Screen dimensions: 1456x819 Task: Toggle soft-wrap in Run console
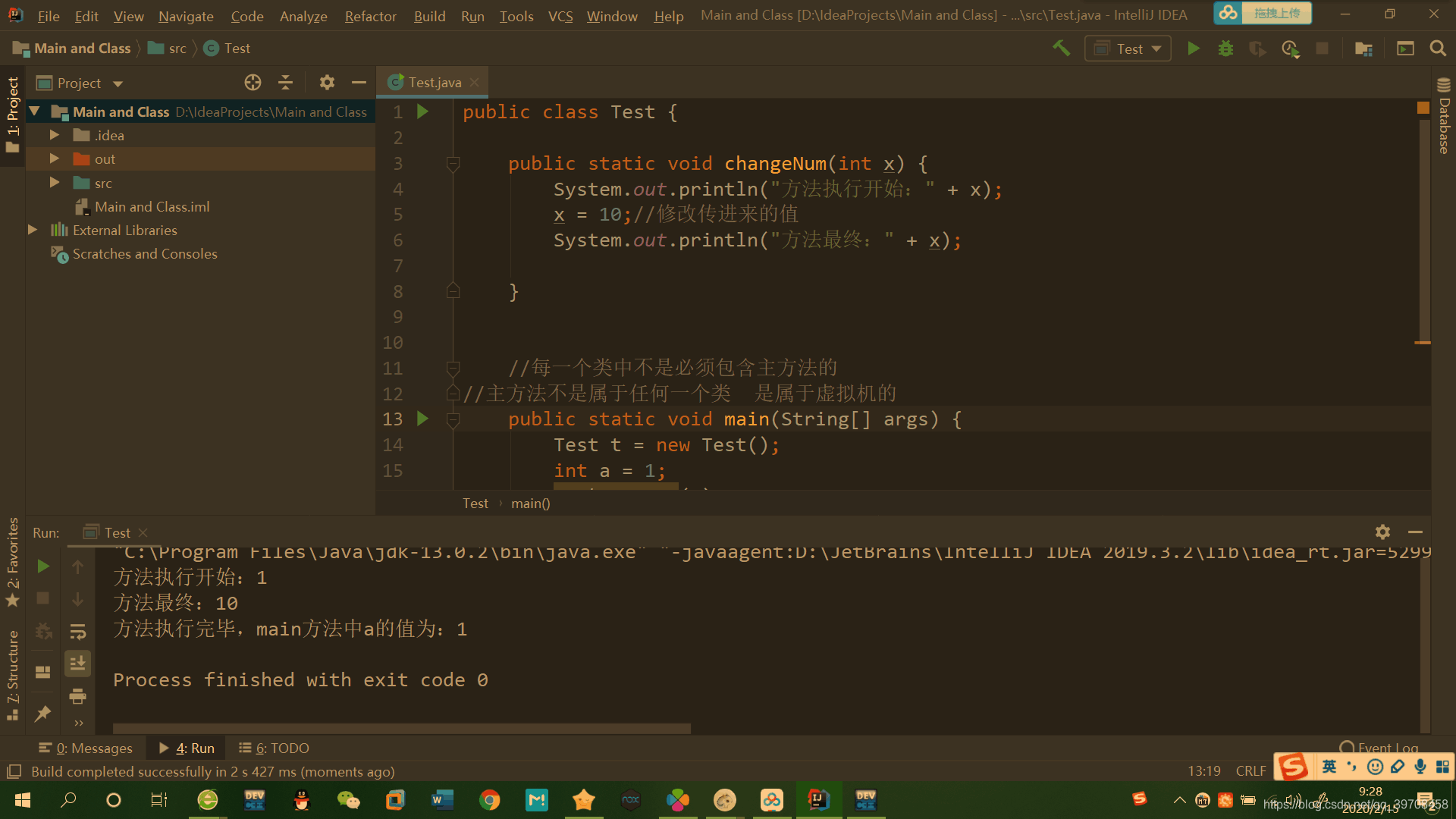77,632
